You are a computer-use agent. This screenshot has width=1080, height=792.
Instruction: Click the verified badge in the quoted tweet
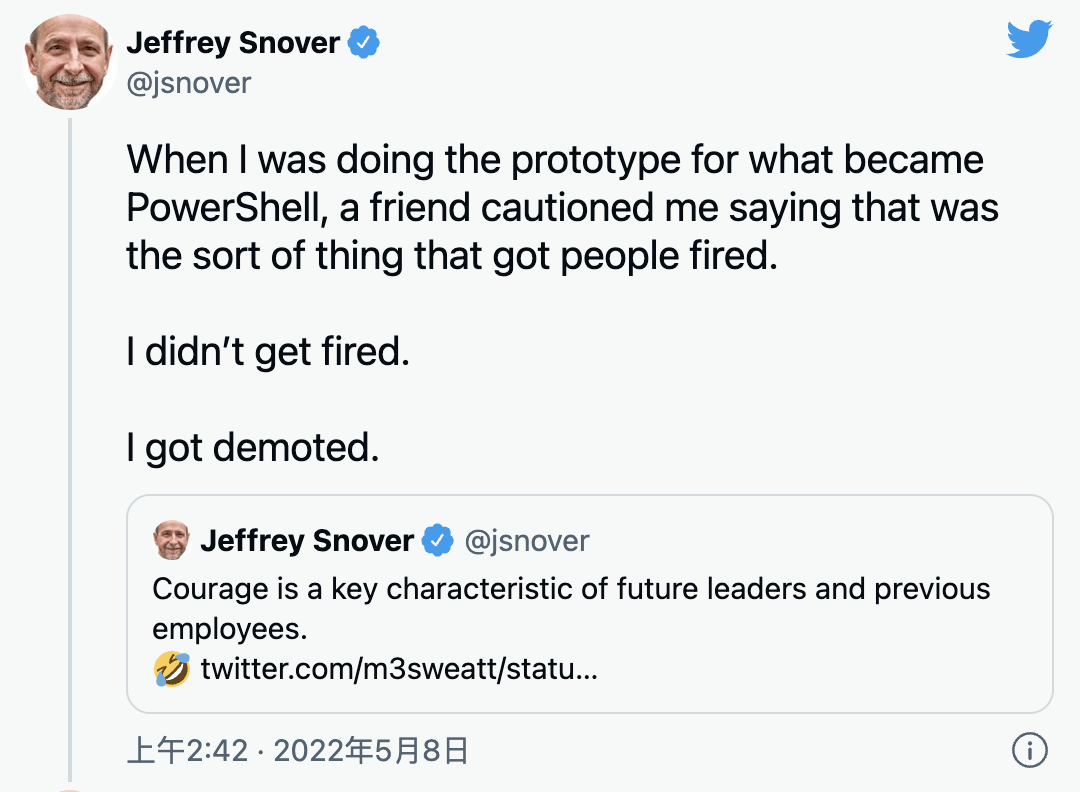point(437,541)
